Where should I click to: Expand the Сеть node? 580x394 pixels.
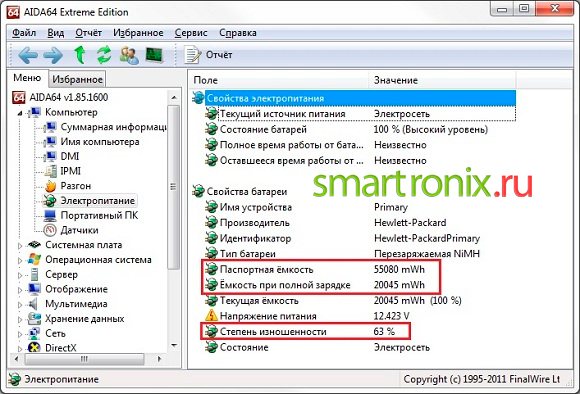20,334
